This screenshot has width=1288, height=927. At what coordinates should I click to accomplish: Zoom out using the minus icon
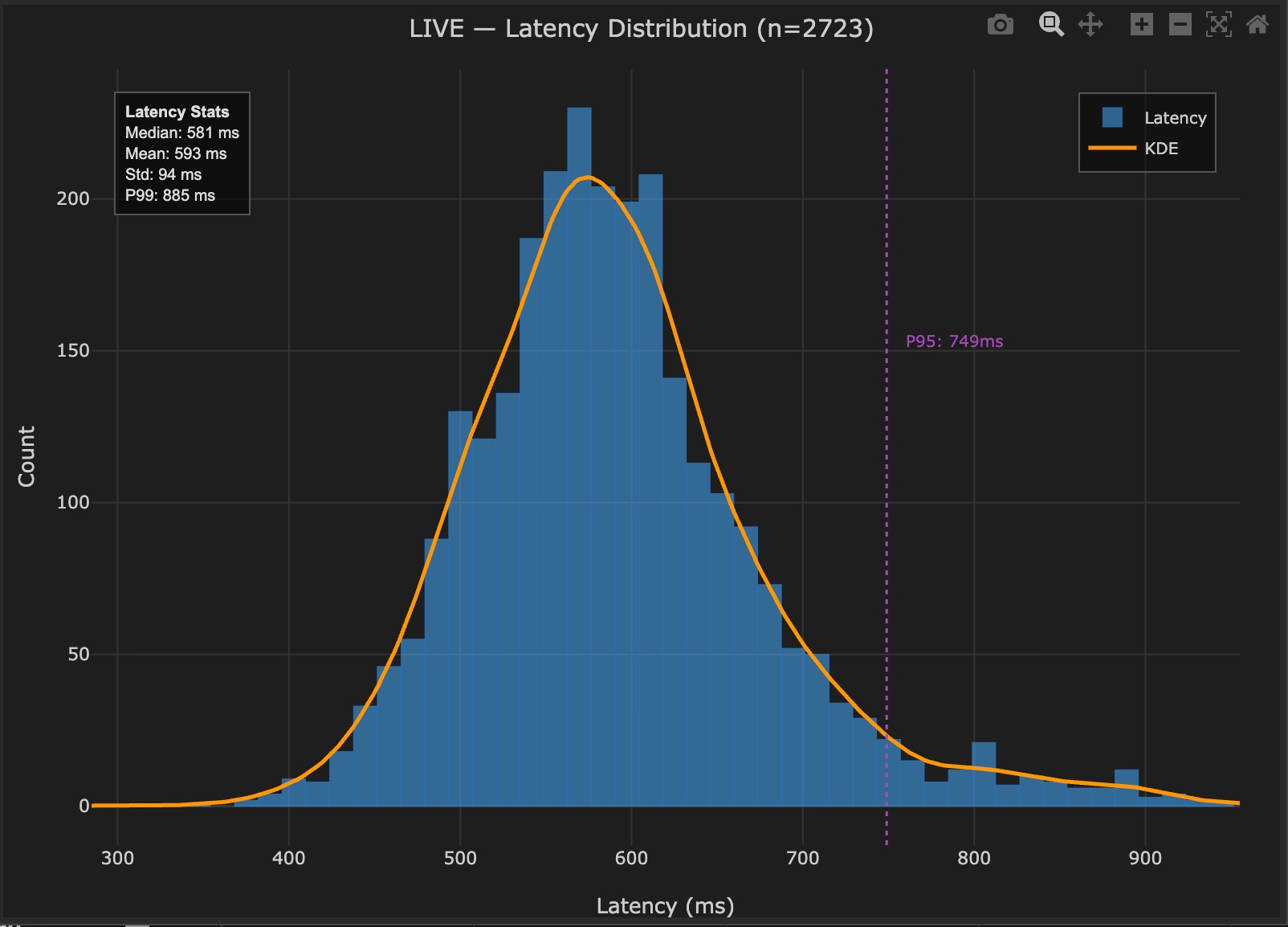[1180, 25]
